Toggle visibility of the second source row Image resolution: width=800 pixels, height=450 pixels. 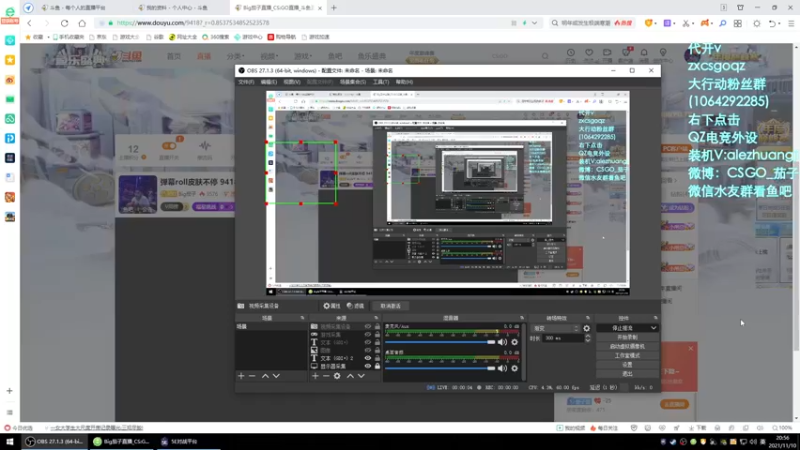(x=367, y=335)
